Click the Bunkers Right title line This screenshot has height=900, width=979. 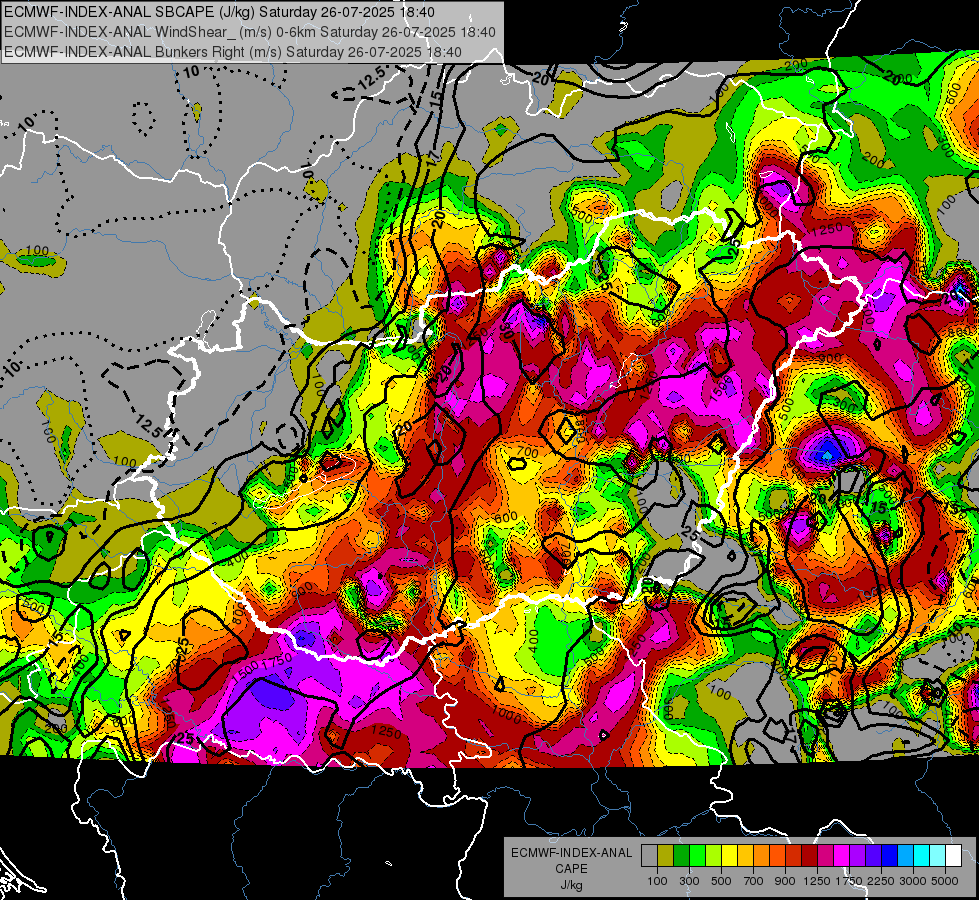233,52
